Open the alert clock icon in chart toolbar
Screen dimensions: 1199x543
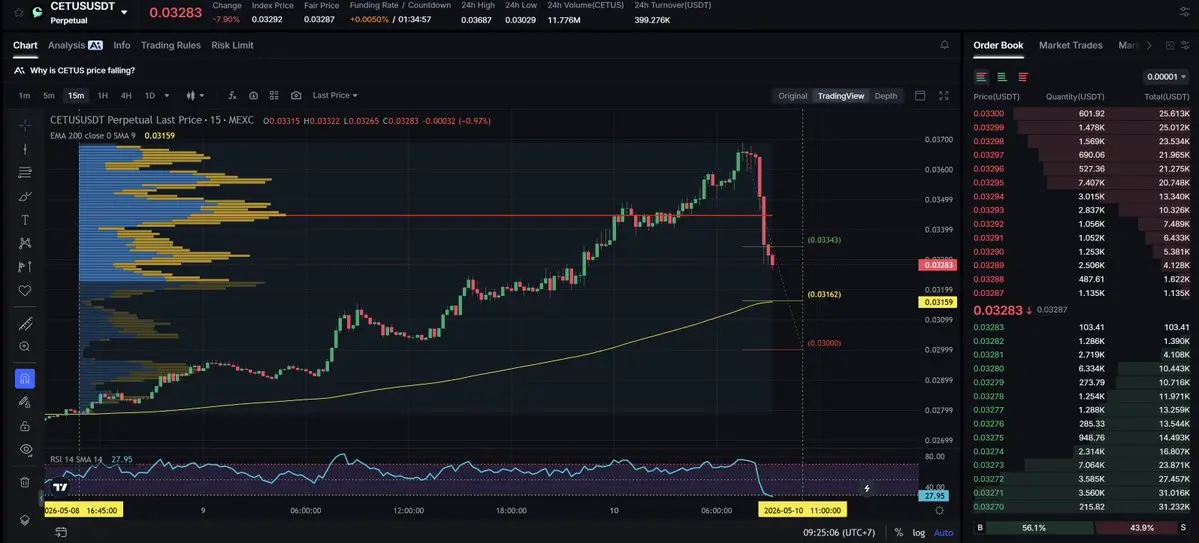point(253,96)
